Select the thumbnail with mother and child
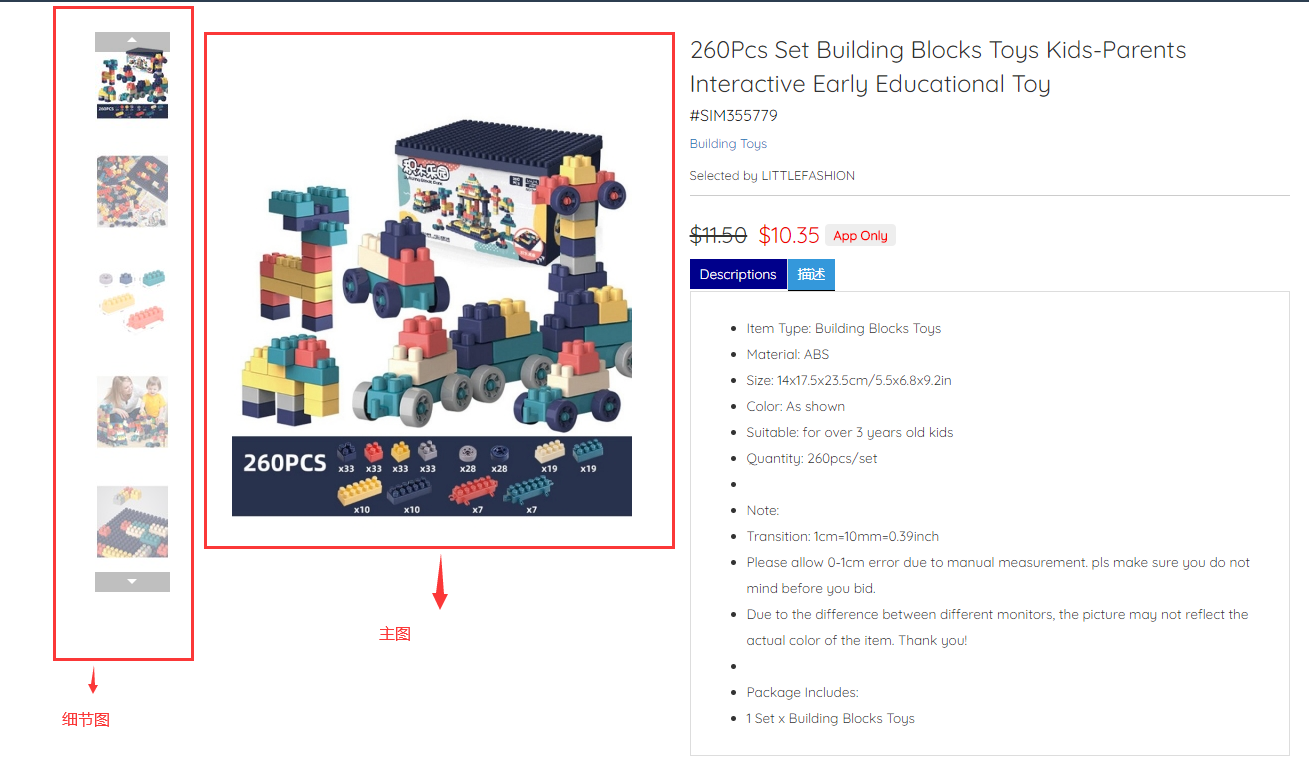 tap(132, 411)
